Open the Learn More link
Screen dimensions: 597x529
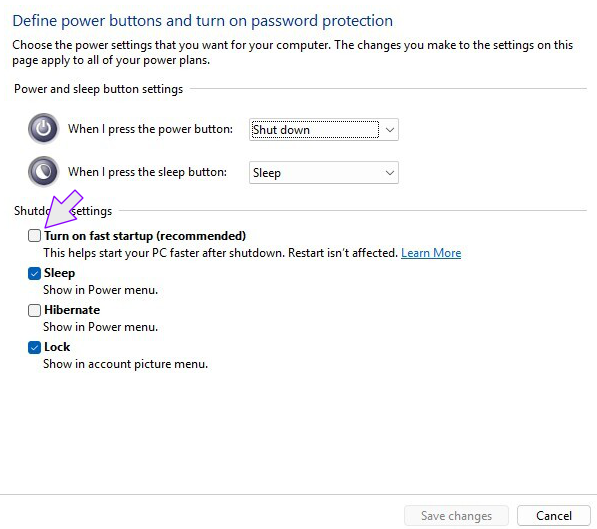click(x=431, y=253)
